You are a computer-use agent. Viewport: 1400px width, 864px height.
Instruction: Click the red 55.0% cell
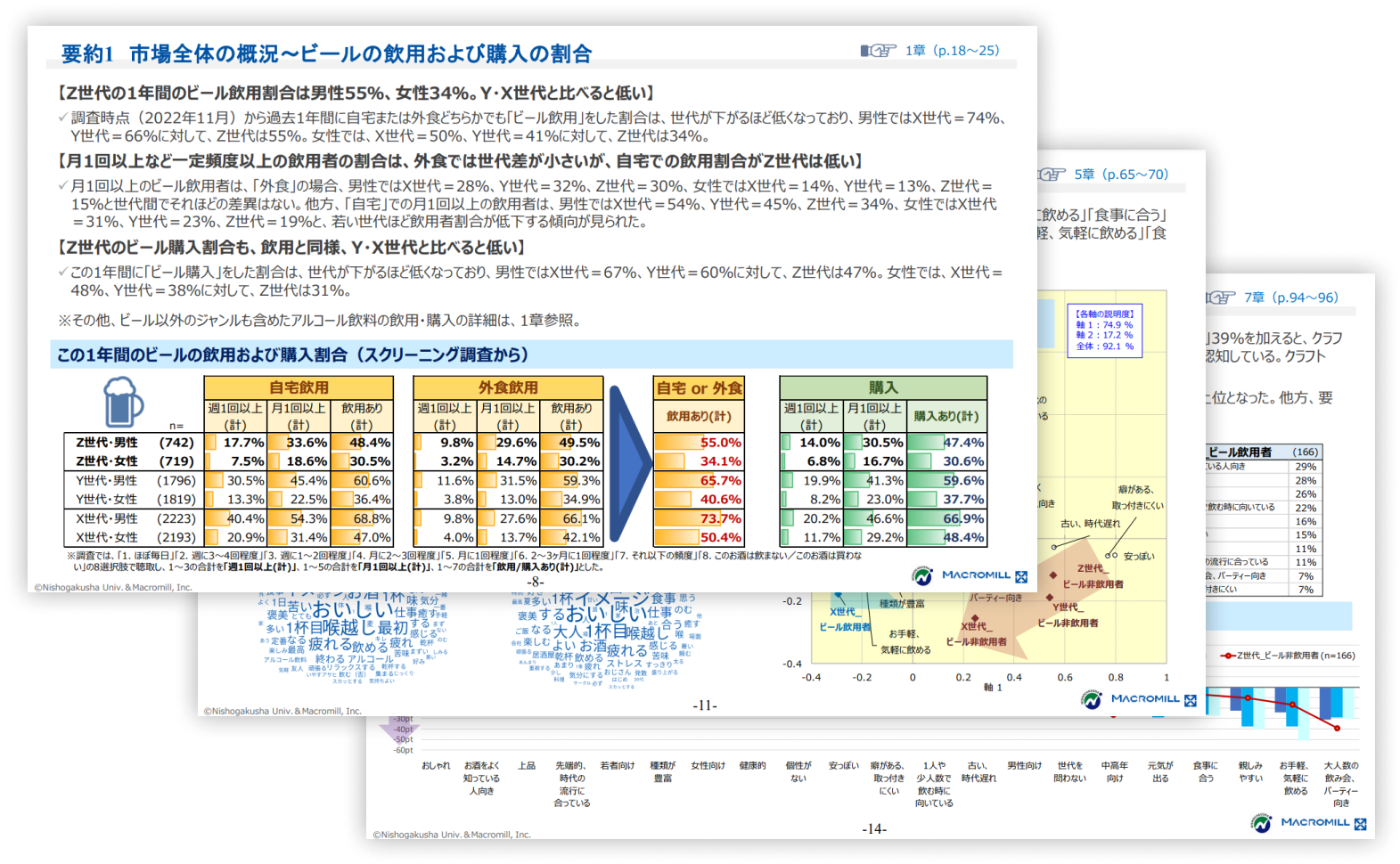tap(699, 443)
